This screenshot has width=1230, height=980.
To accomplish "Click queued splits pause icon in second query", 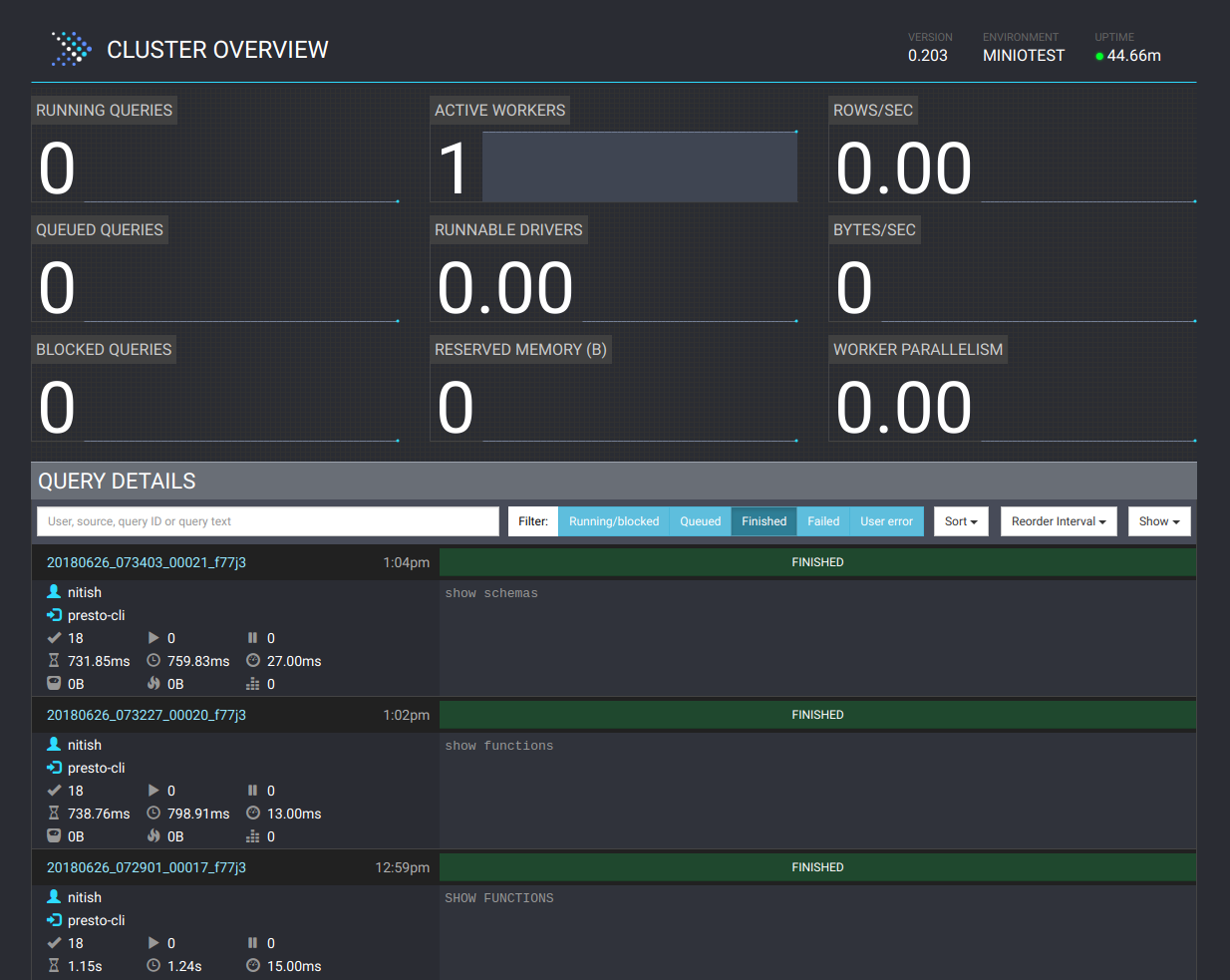I will coord(252,791).
